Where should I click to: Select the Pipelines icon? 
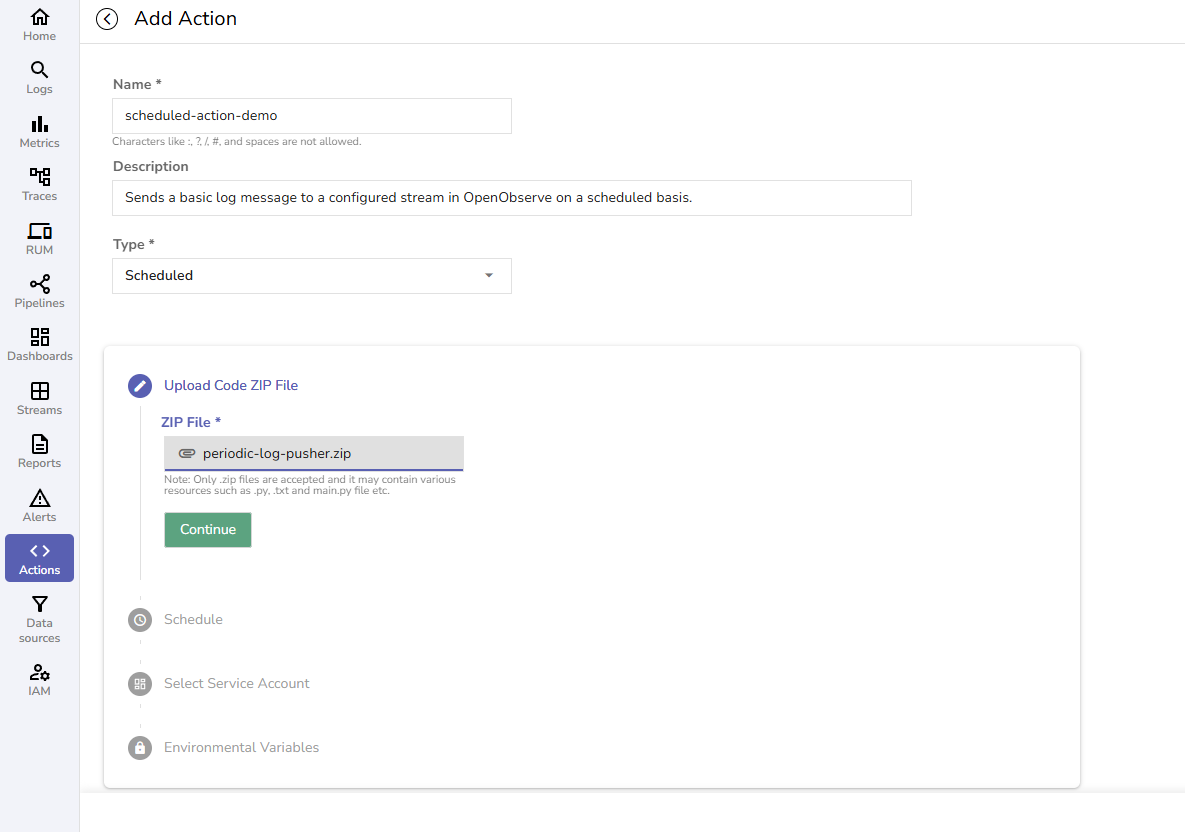(39, 289)
